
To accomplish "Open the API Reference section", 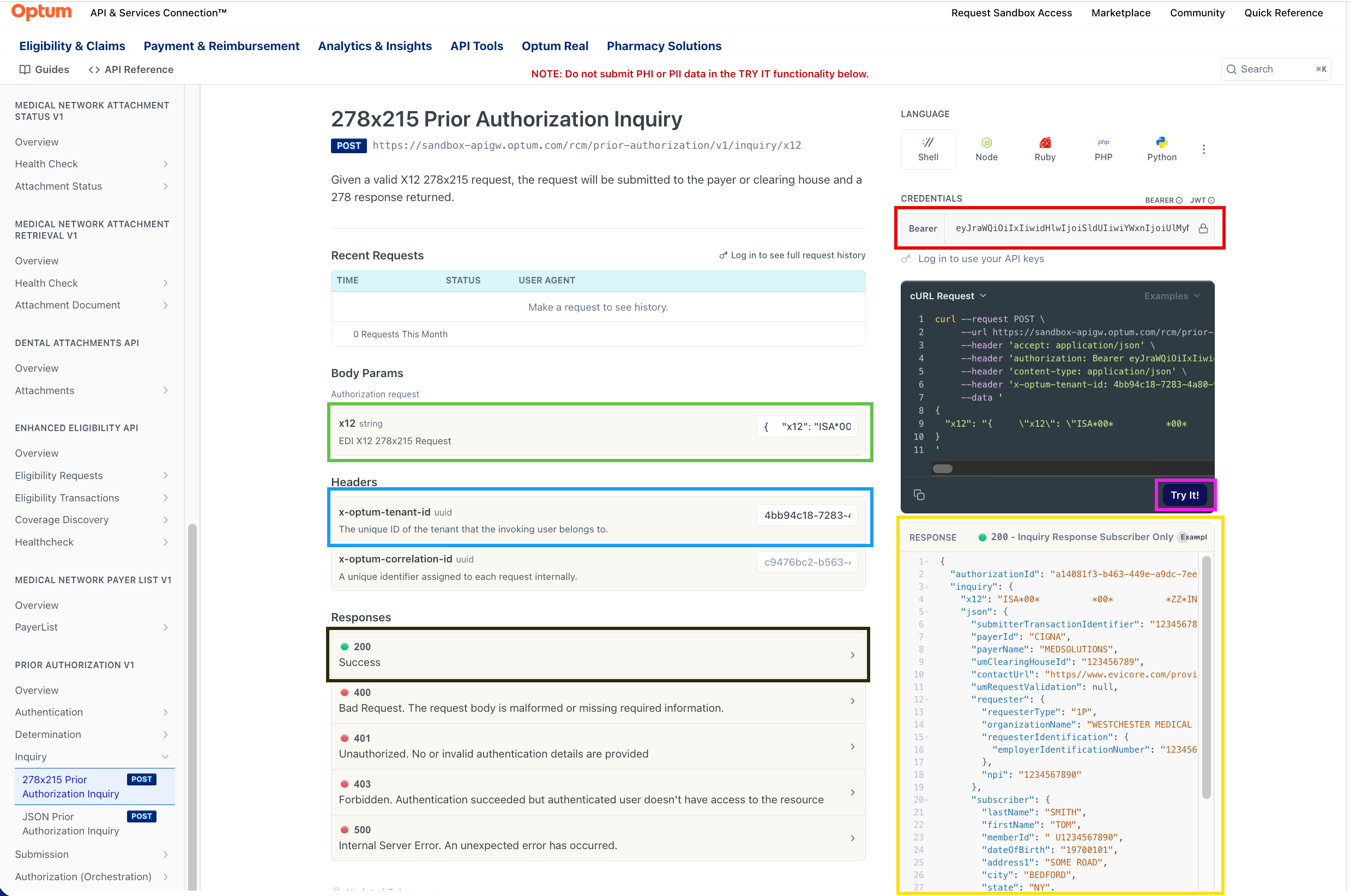I will click(131, 69).
